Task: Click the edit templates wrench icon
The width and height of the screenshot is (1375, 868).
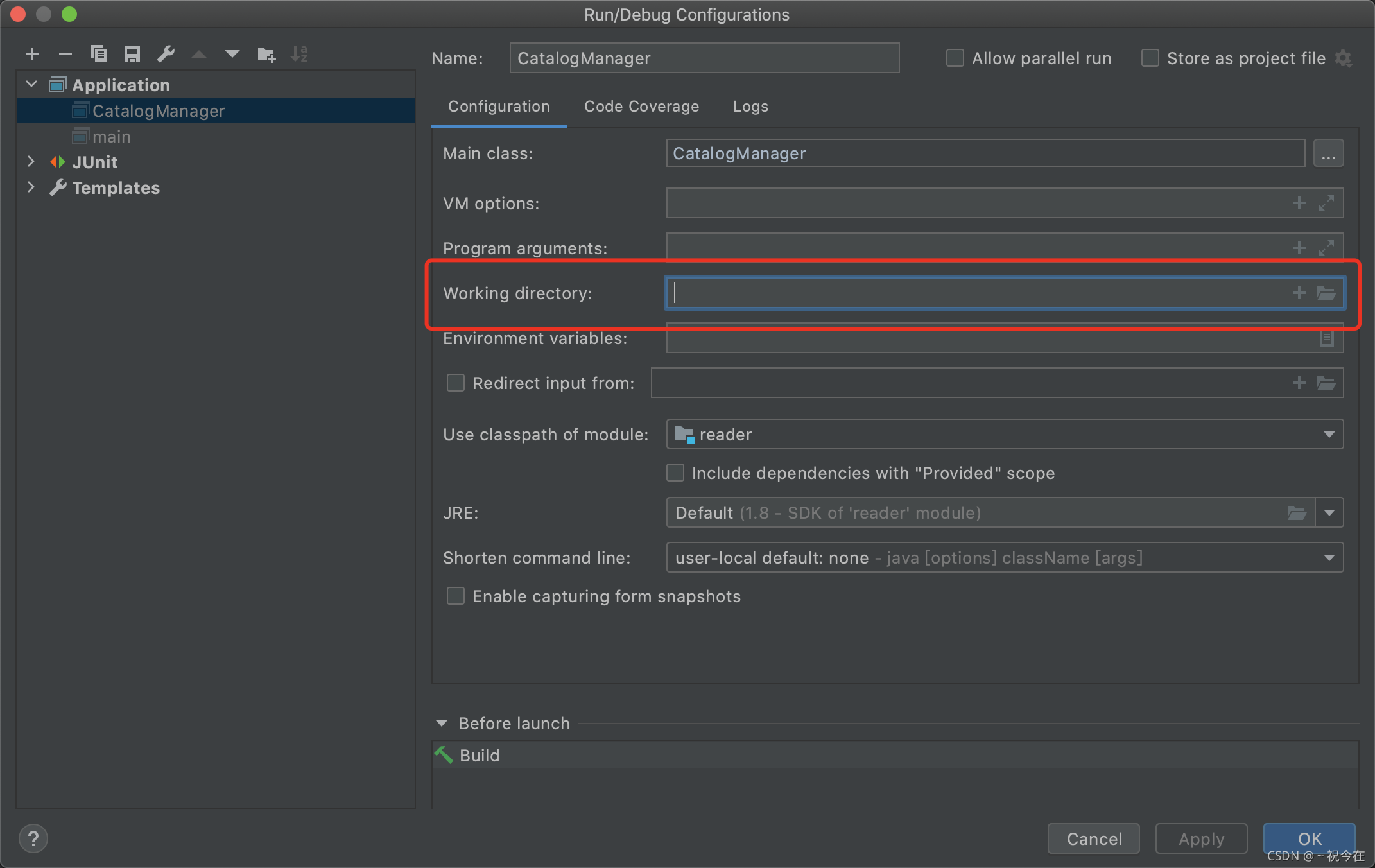Action: [166, 55]
